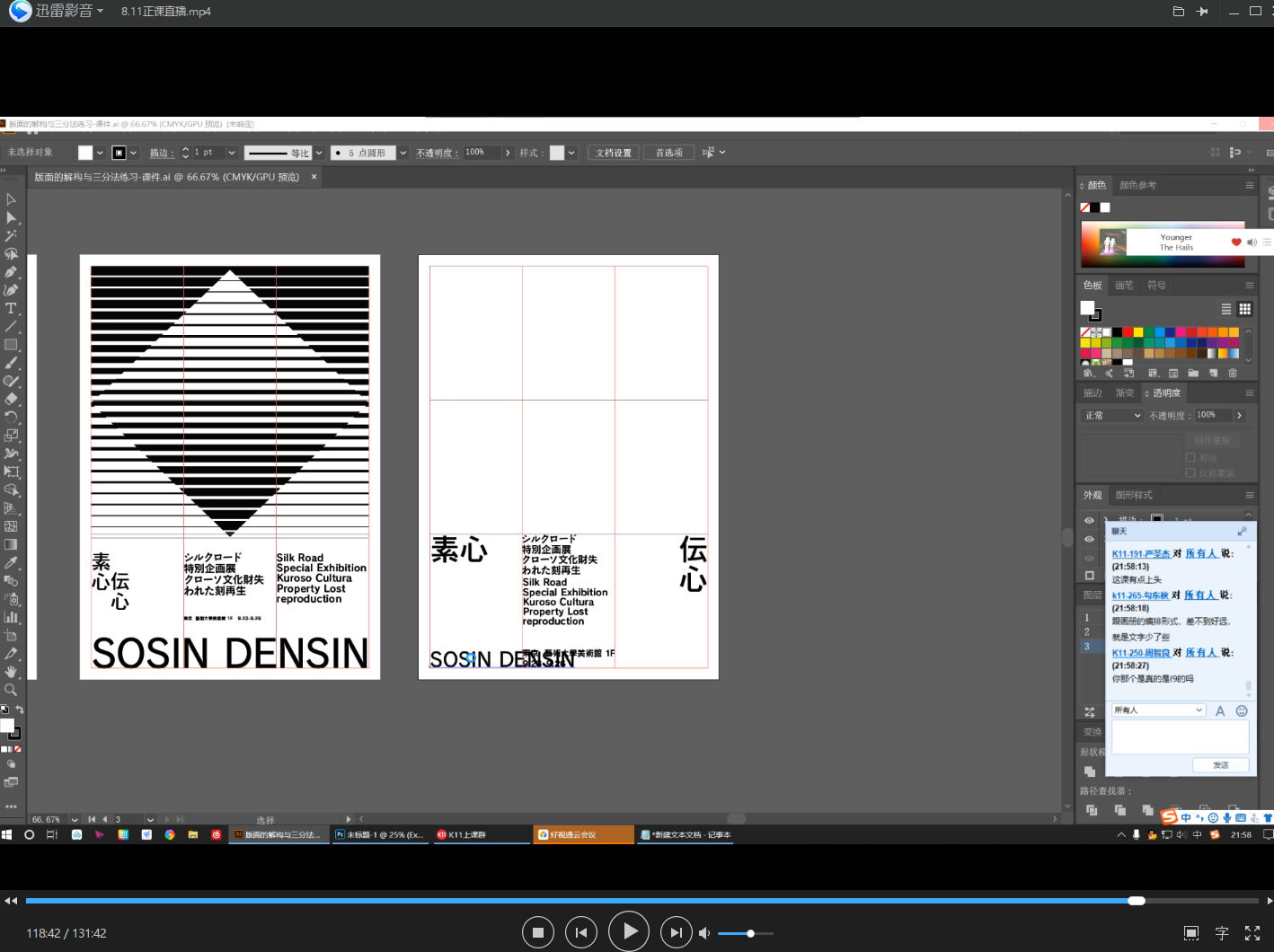
Task: Click the red swatch in swatches panel
Action: [1128, 332]
